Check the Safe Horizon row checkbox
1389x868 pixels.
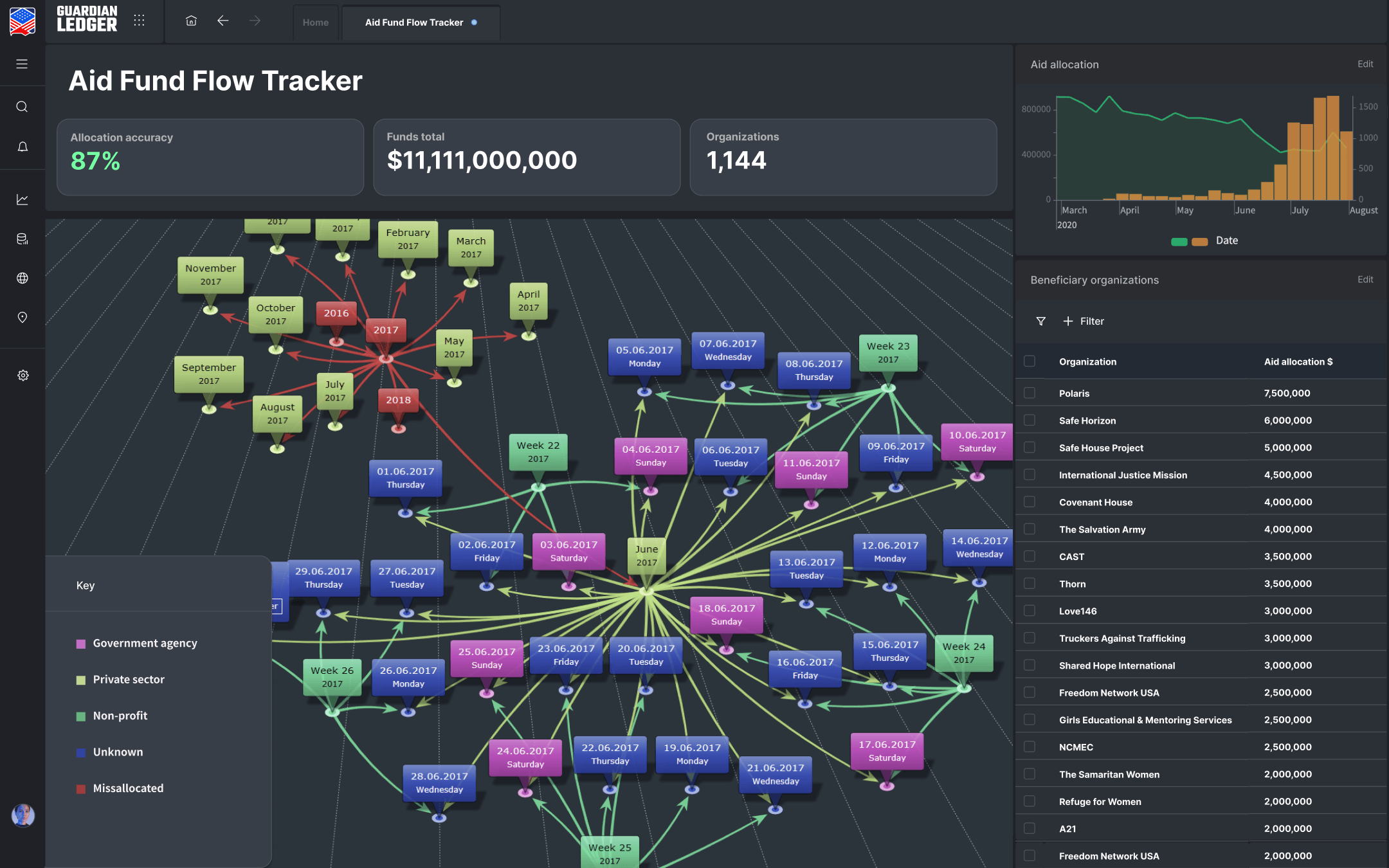1030,420
